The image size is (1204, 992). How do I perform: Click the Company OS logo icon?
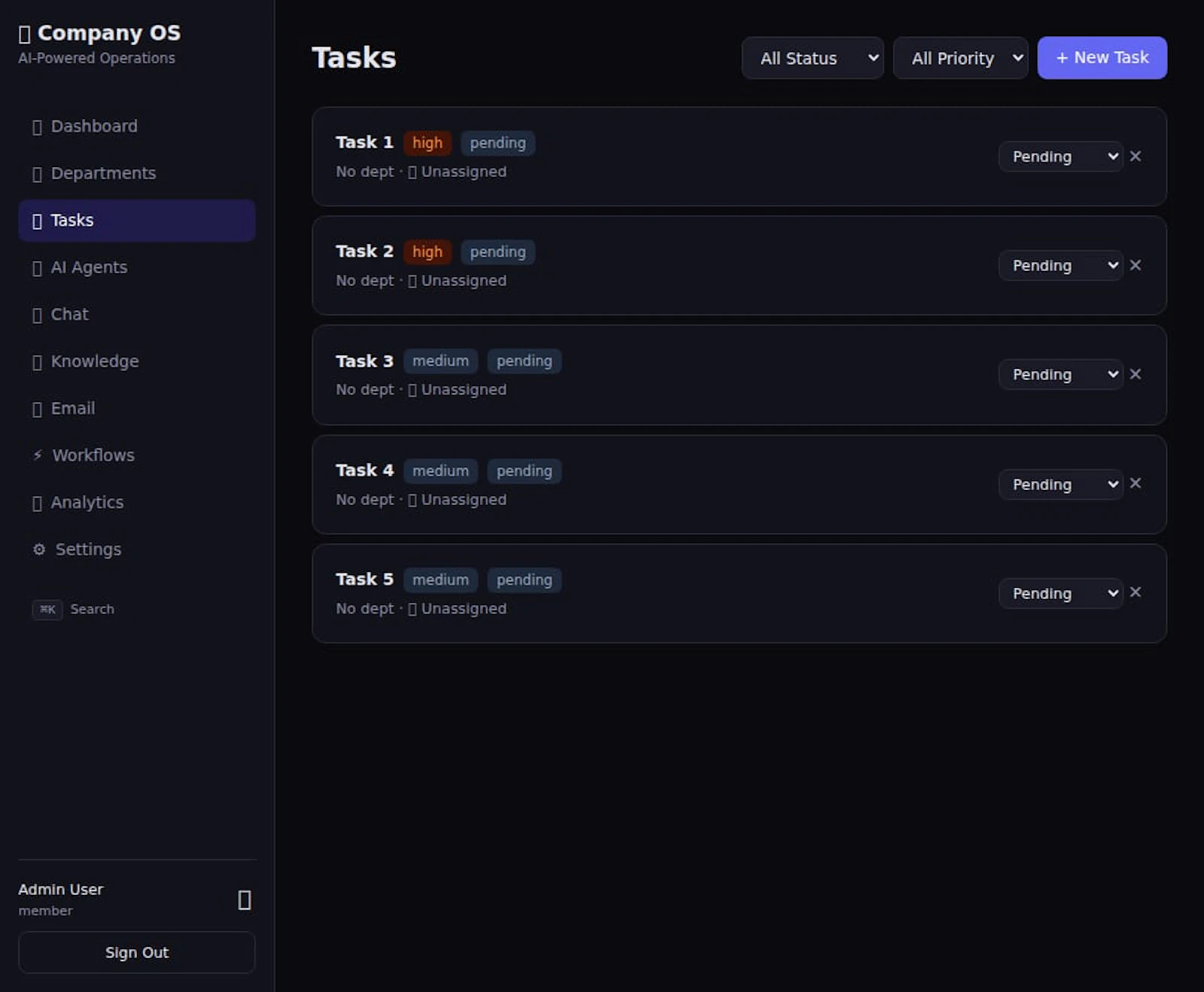tap(25, 34)
